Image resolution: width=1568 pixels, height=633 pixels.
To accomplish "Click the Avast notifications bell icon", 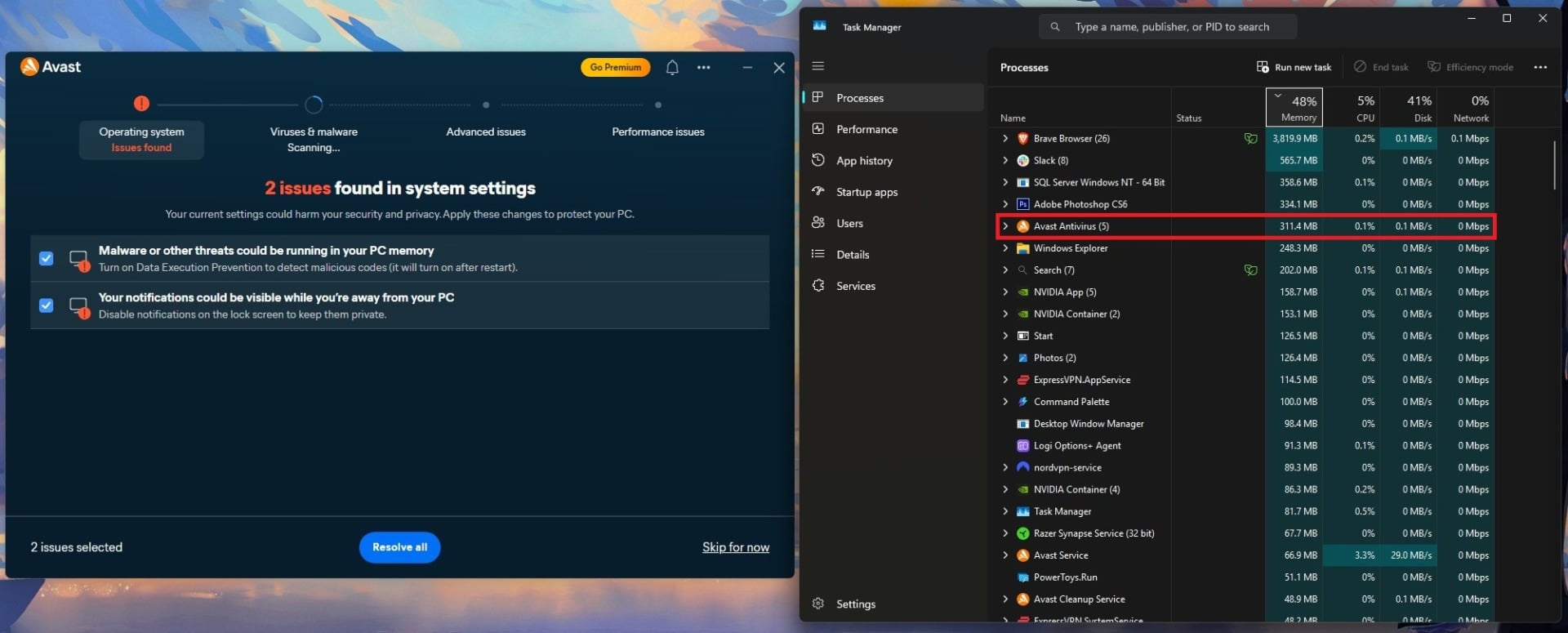I will pyautogui.click(x=672, y=68).
